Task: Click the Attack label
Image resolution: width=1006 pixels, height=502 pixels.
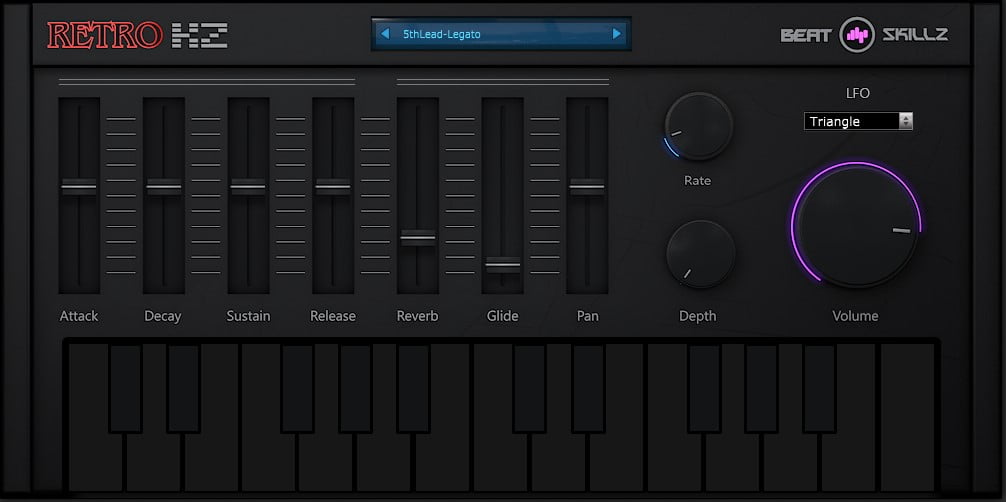Action: pos(79,316)
